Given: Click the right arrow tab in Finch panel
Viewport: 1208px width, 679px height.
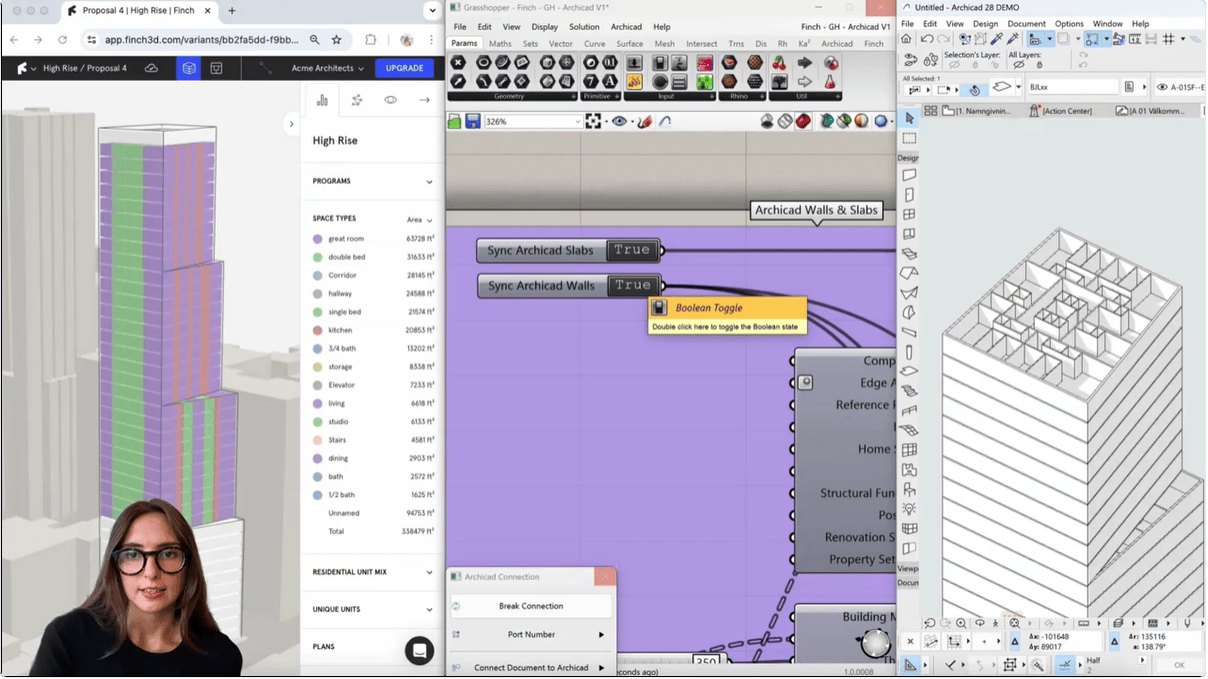Looking at the screenshot, I should point(424,100).
